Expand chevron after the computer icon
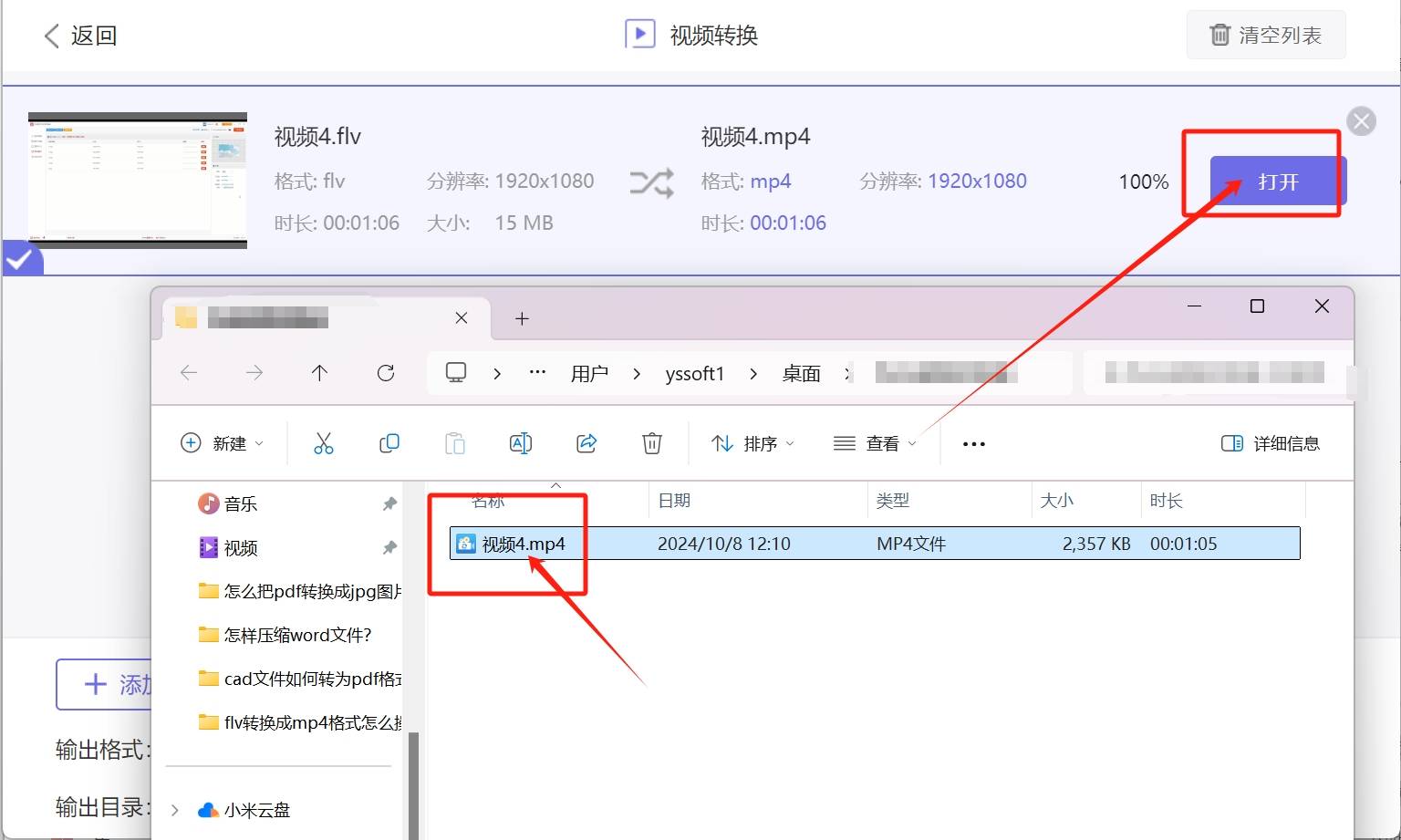 [497, 373]
